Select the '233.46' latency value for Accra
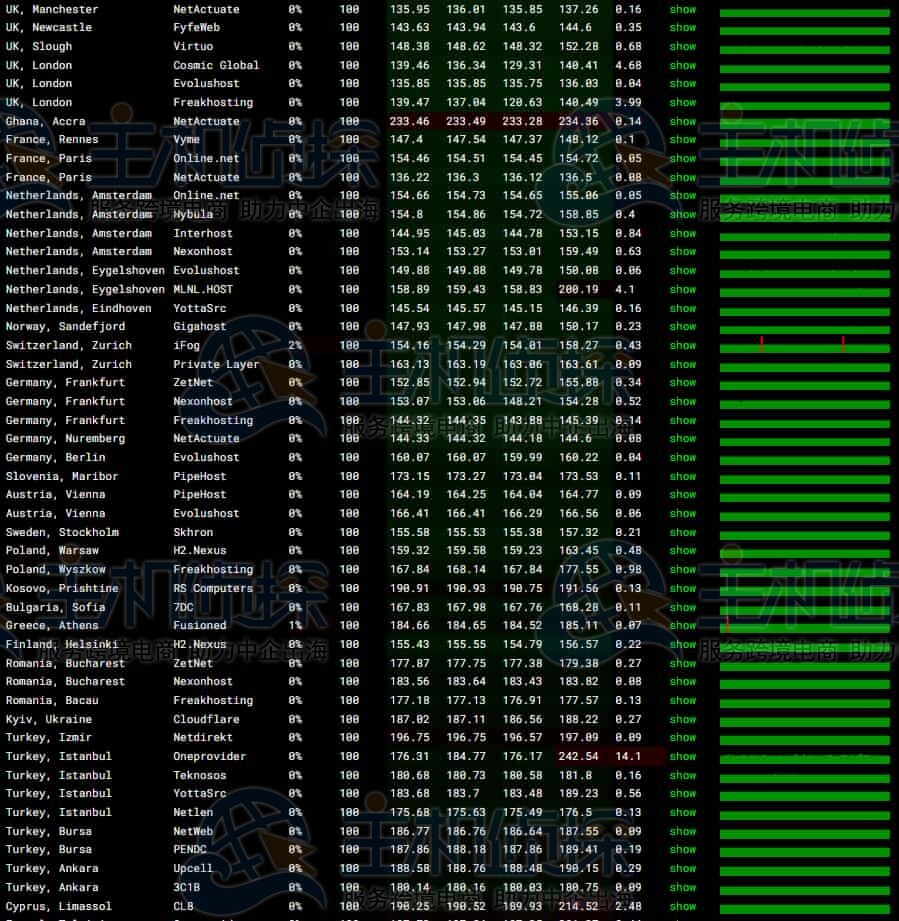 pyautogui.click(x=410, y=122)
